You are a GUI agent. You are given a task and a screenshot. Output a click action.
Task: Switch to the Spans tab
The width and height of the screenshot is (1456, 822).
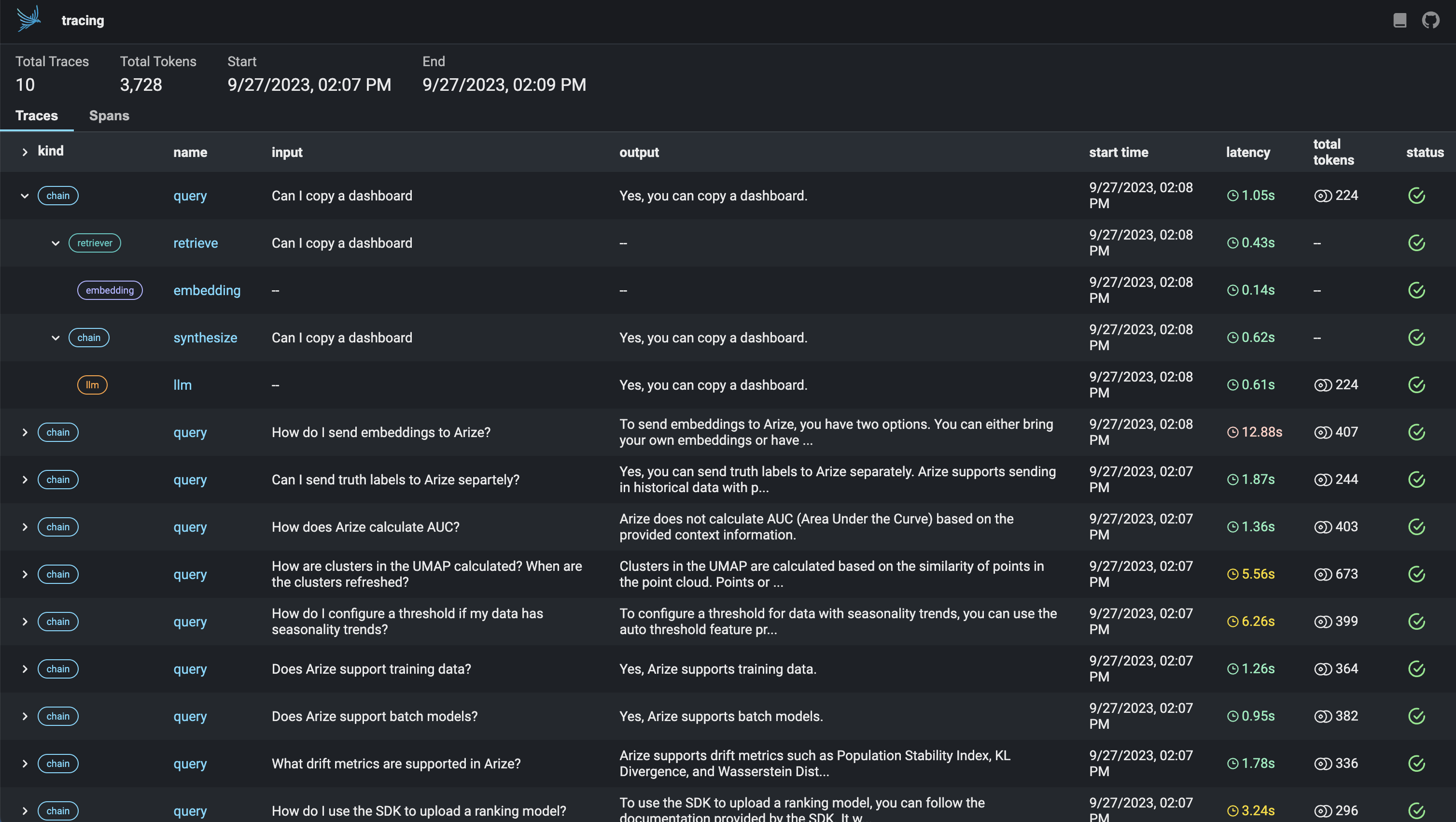[109, 115]
